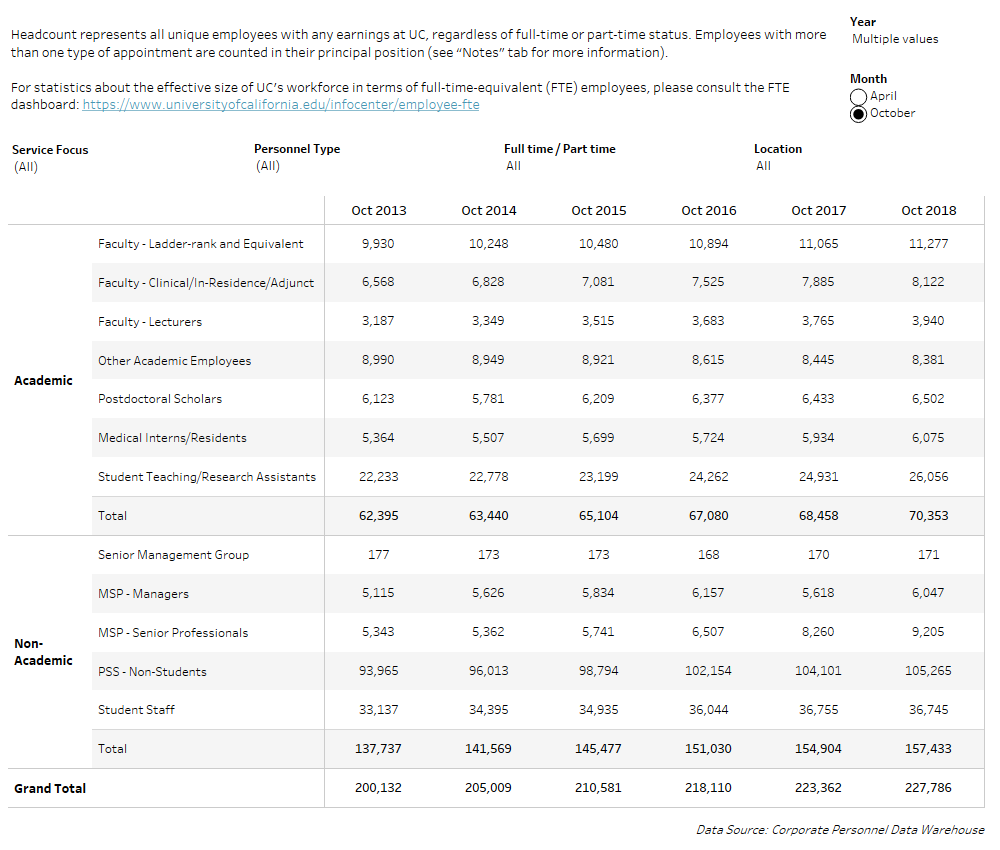Open the Personnel Type filter dropdown
This screenshot has width=1000, height=850.
(268, 166)
